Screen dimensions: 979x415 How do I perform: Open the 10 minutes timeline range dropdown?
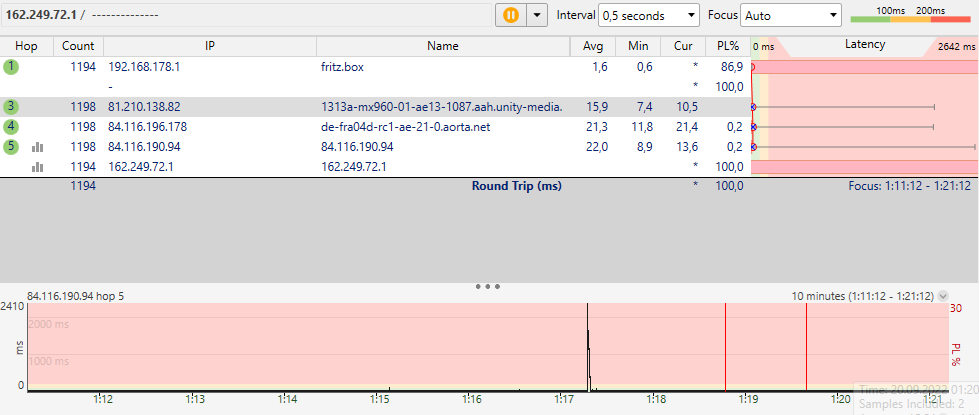tap(943, 296)
